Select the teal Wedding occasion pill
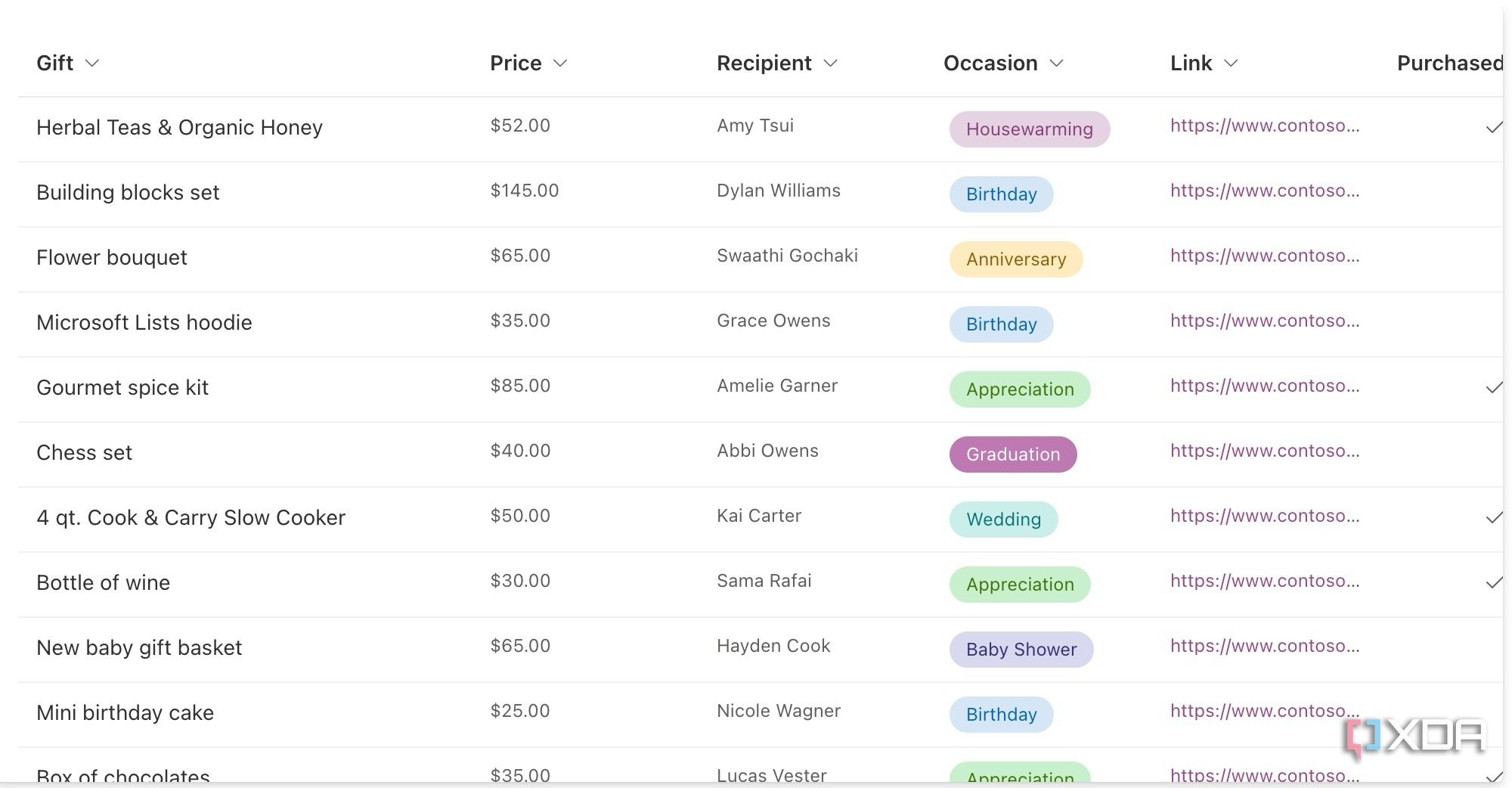The image size is (1512, 788). 1003,520
